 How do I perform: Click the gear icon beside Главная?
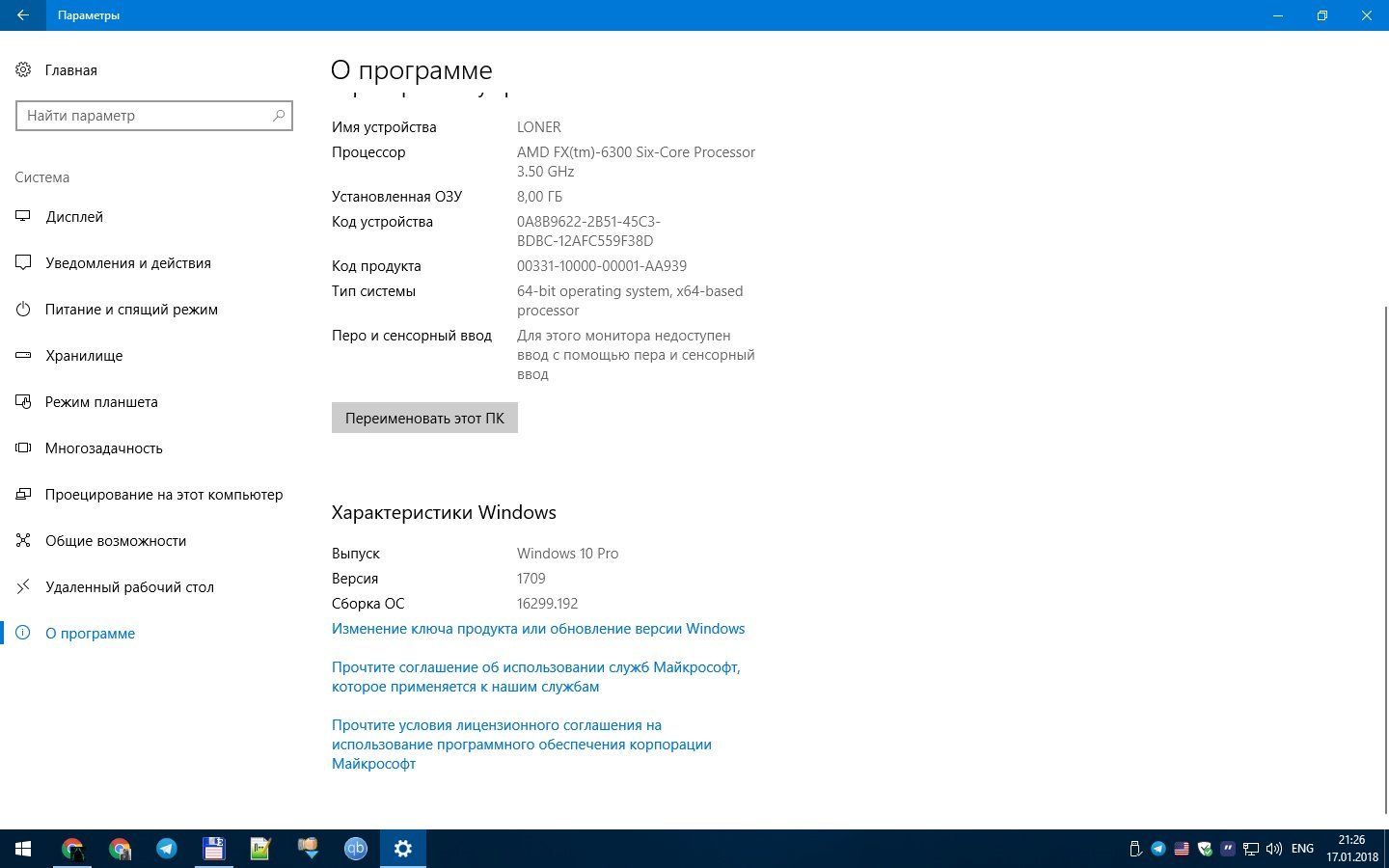click(23, 69)
